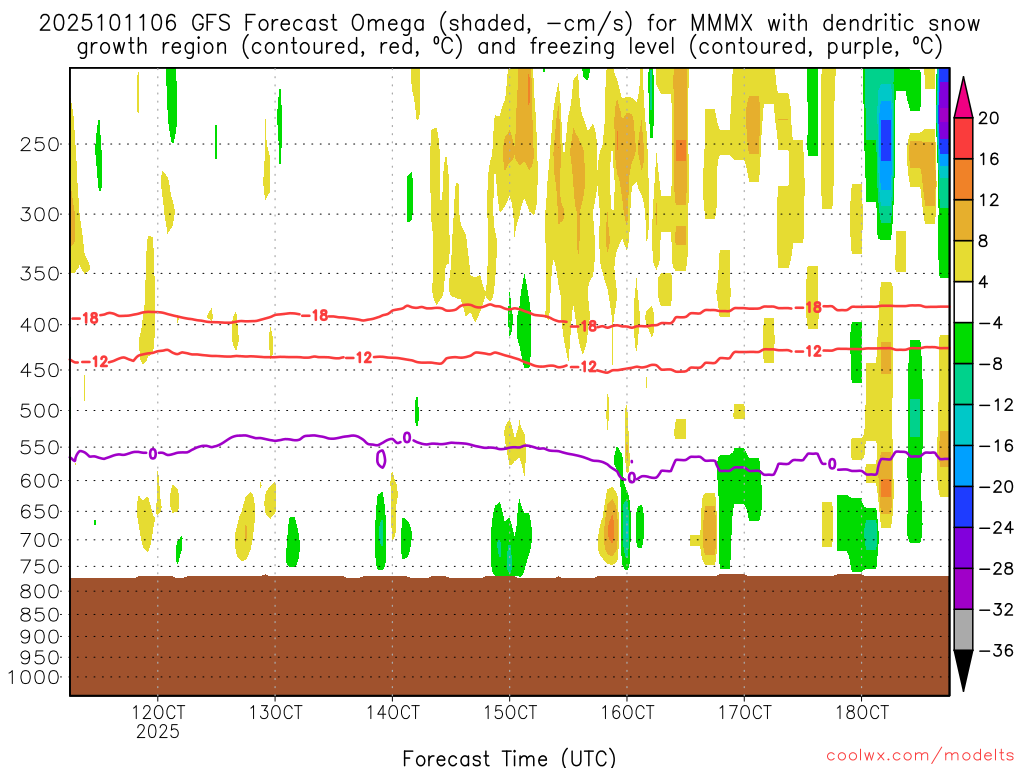Click the red -12 contour label near 180CT
The width and height of the screenshot is (1024, 768).
pyautogui.click(x=809, y=351)
